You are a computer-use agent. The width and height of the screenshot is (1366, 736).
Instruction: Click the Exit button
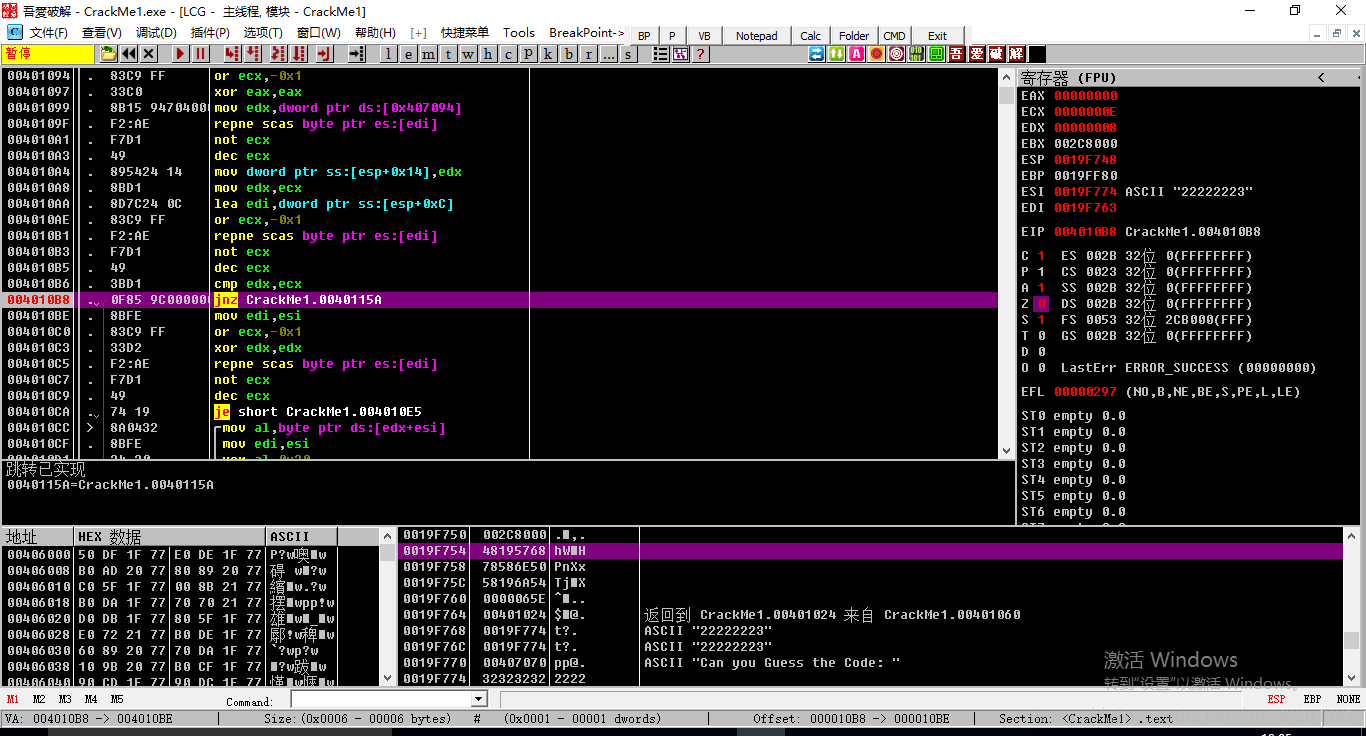point(937,35)
